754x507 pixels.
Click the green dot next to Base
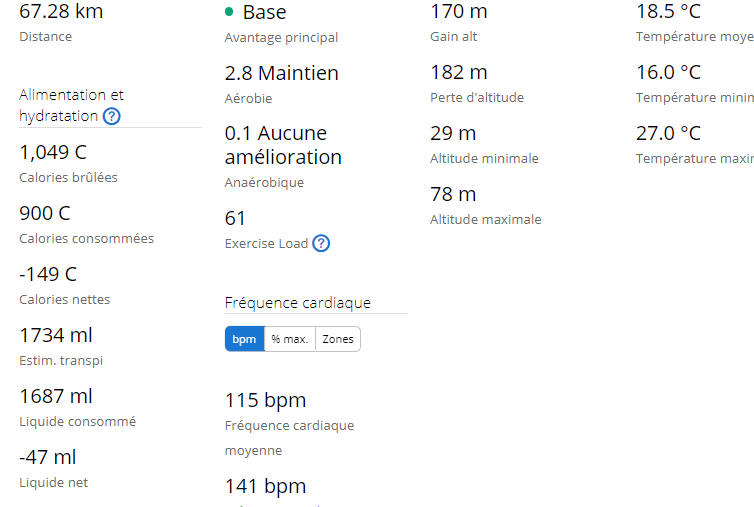point(229,12)
